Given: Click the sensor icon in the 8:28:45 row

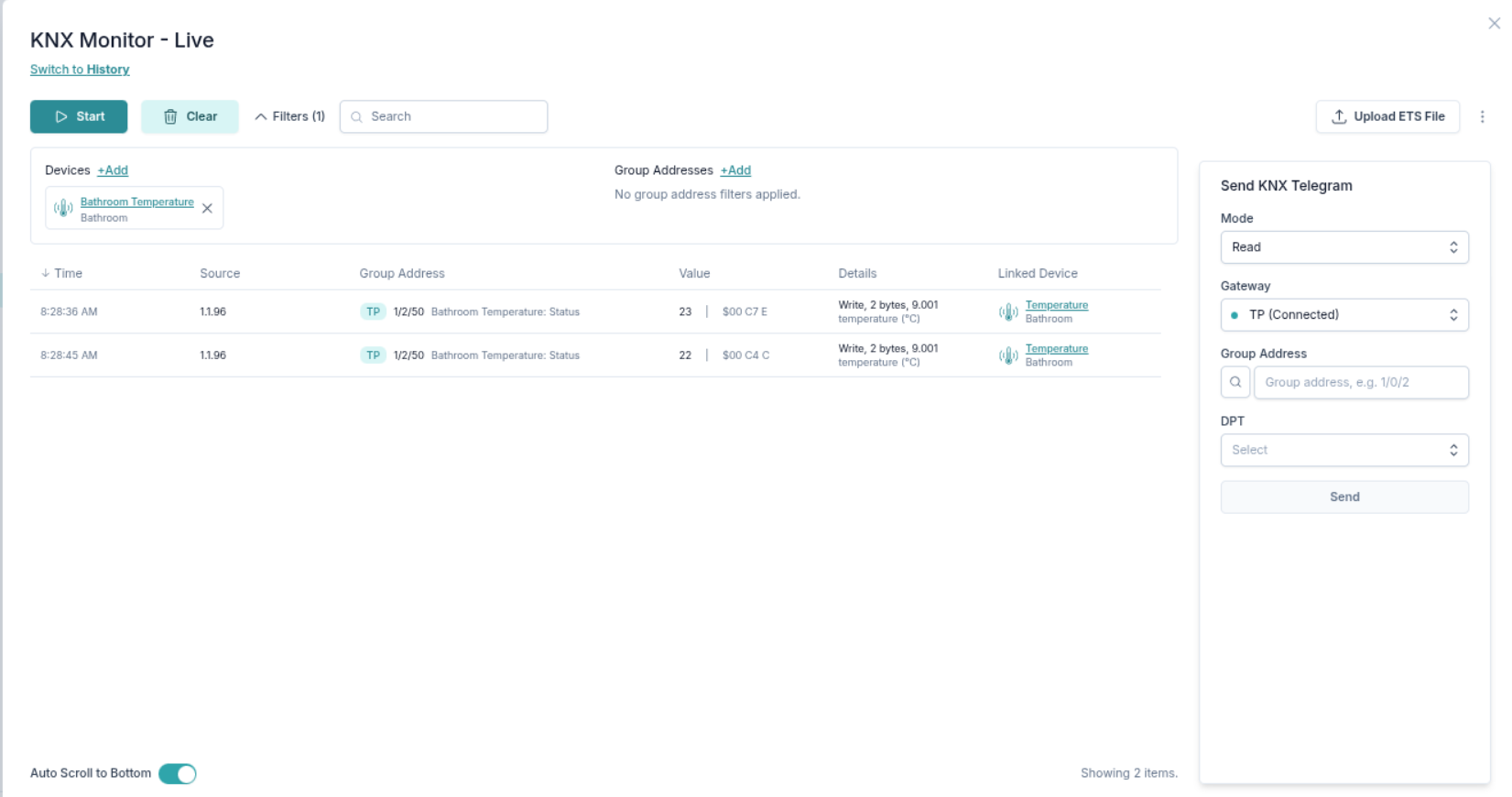Looking at the screenshot, I should click(x=1008, y=355).
